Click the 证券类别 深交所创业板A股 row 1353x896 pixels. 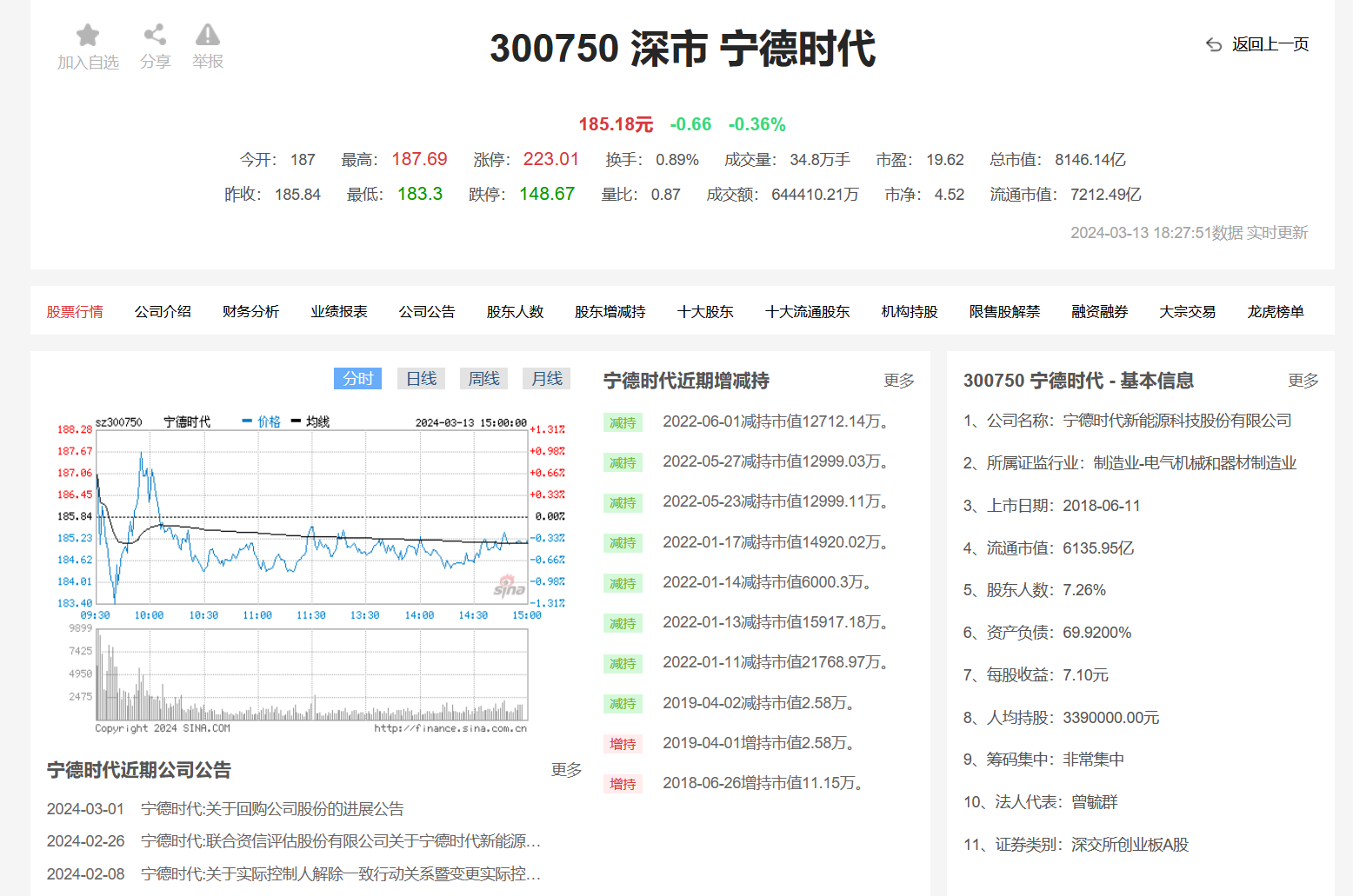[x=1076, y=845]
